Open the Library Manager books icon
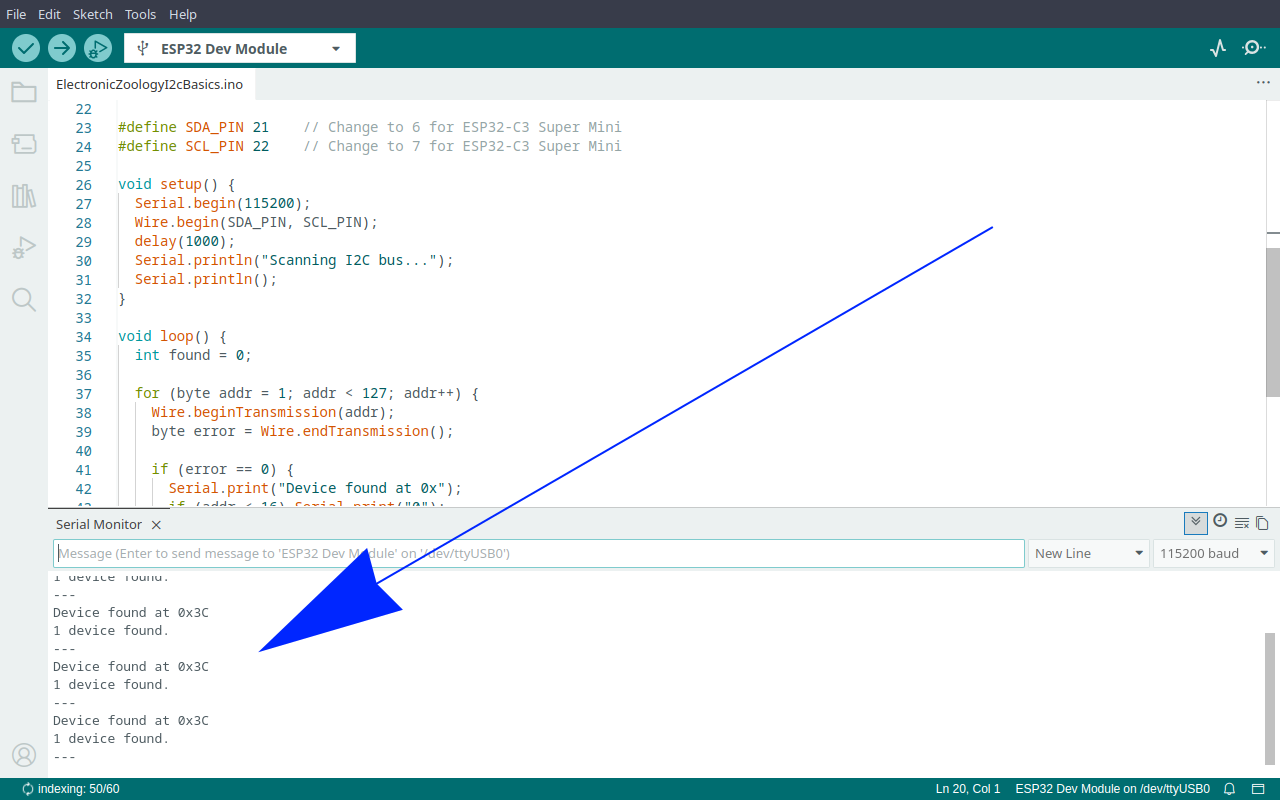 click(24, 196)
